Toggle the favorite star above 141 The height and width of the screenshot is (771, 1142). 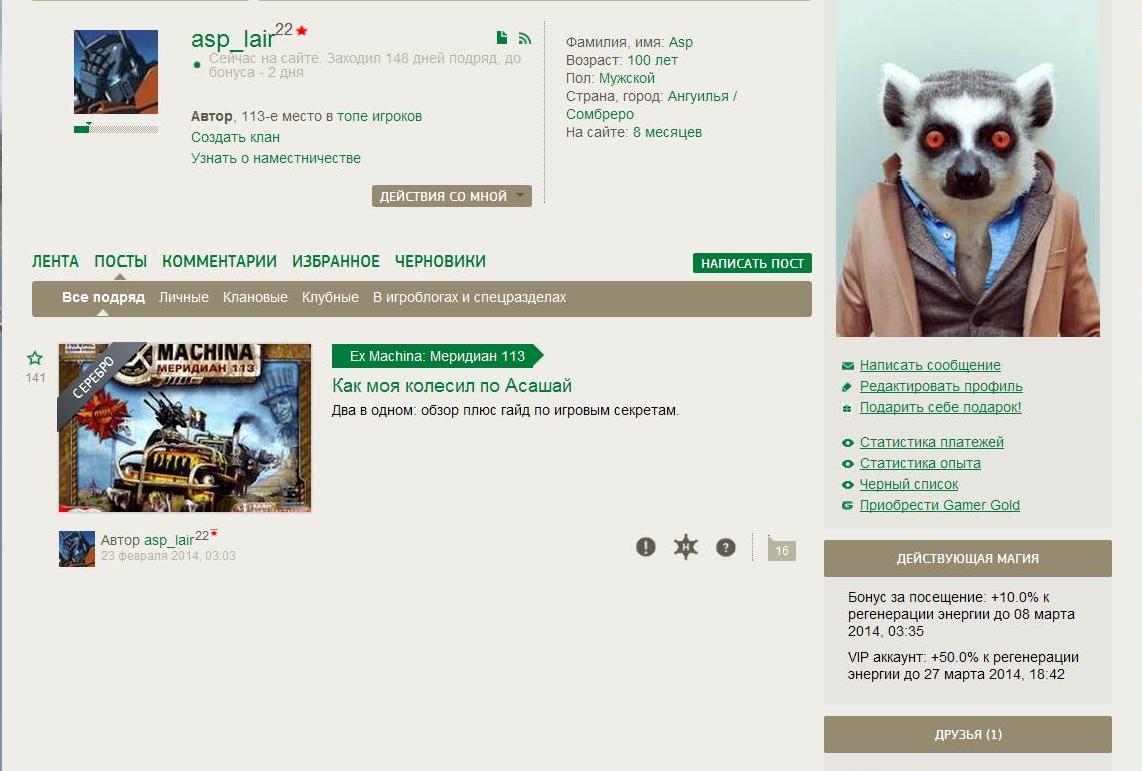pyautogui.click(x=35, y=357)
